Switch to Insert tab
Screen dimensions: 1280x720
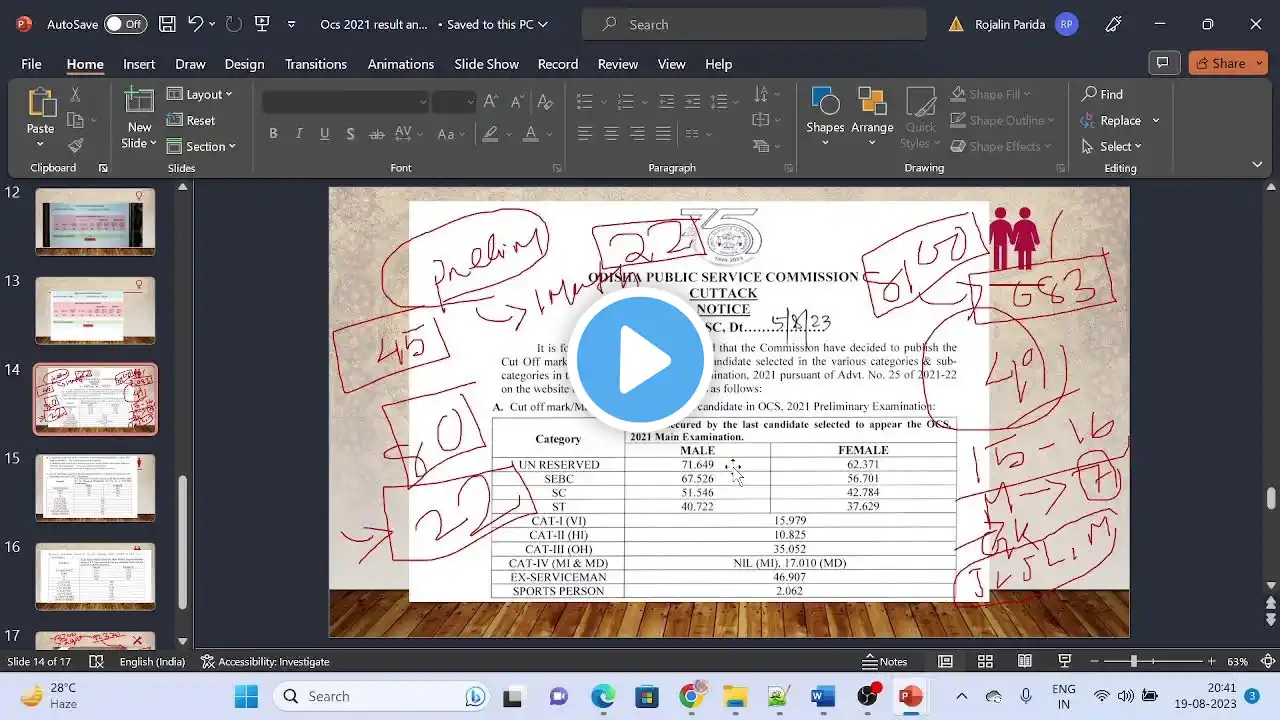click(x=139, y=64)
